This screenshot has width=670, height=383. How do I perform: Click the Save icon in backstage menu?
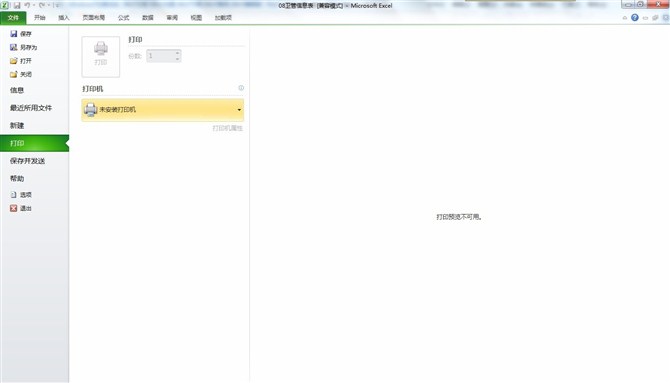[14, 34]
